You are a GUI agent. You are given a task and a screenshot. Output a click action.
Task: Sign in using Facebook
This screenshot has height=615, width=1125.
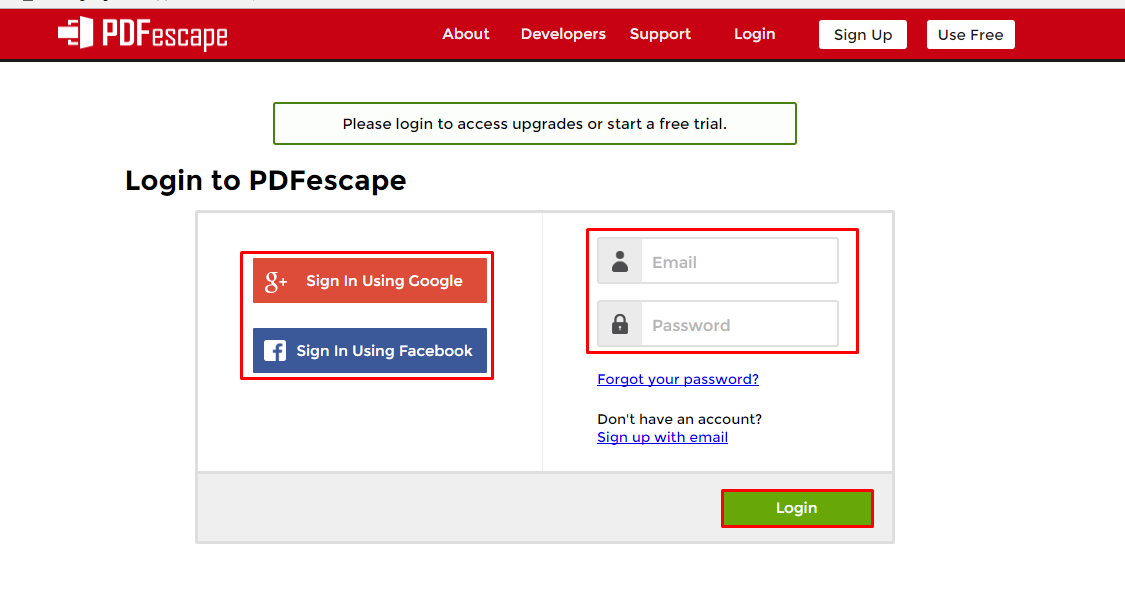tap(369, 350)
